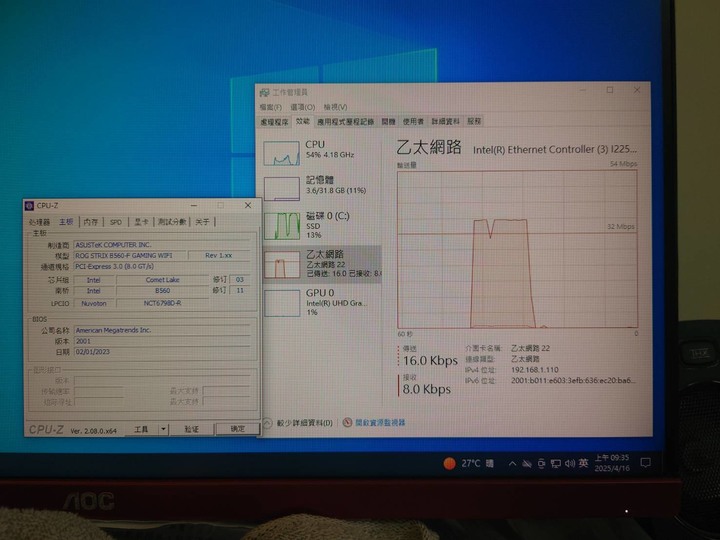This screenshot has height=540, width=720.
Task: Collapse details with the 較少詳細資料(D) arrow
Action: [268, 422]
